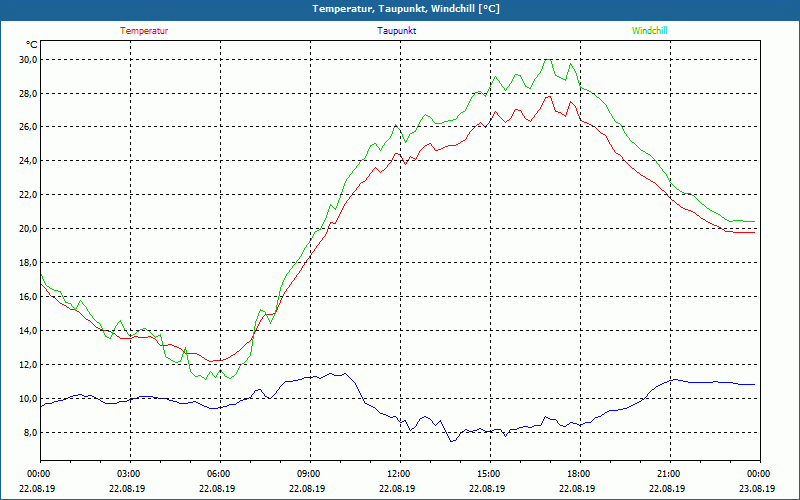Click the 22.08.19 date under 21:00
800x500 pixels.
click(667, 488)
